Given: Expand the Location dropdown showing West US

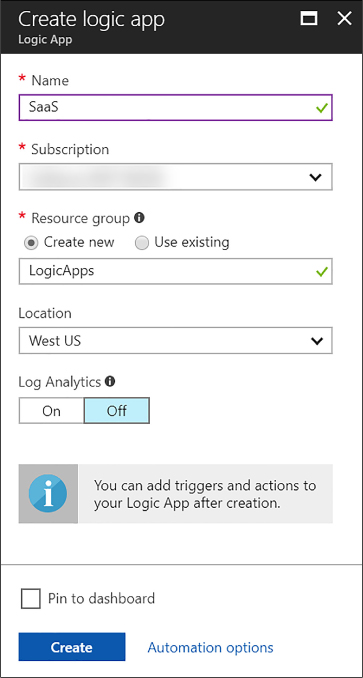Looking at the screenshot, I should click(175, 341).
